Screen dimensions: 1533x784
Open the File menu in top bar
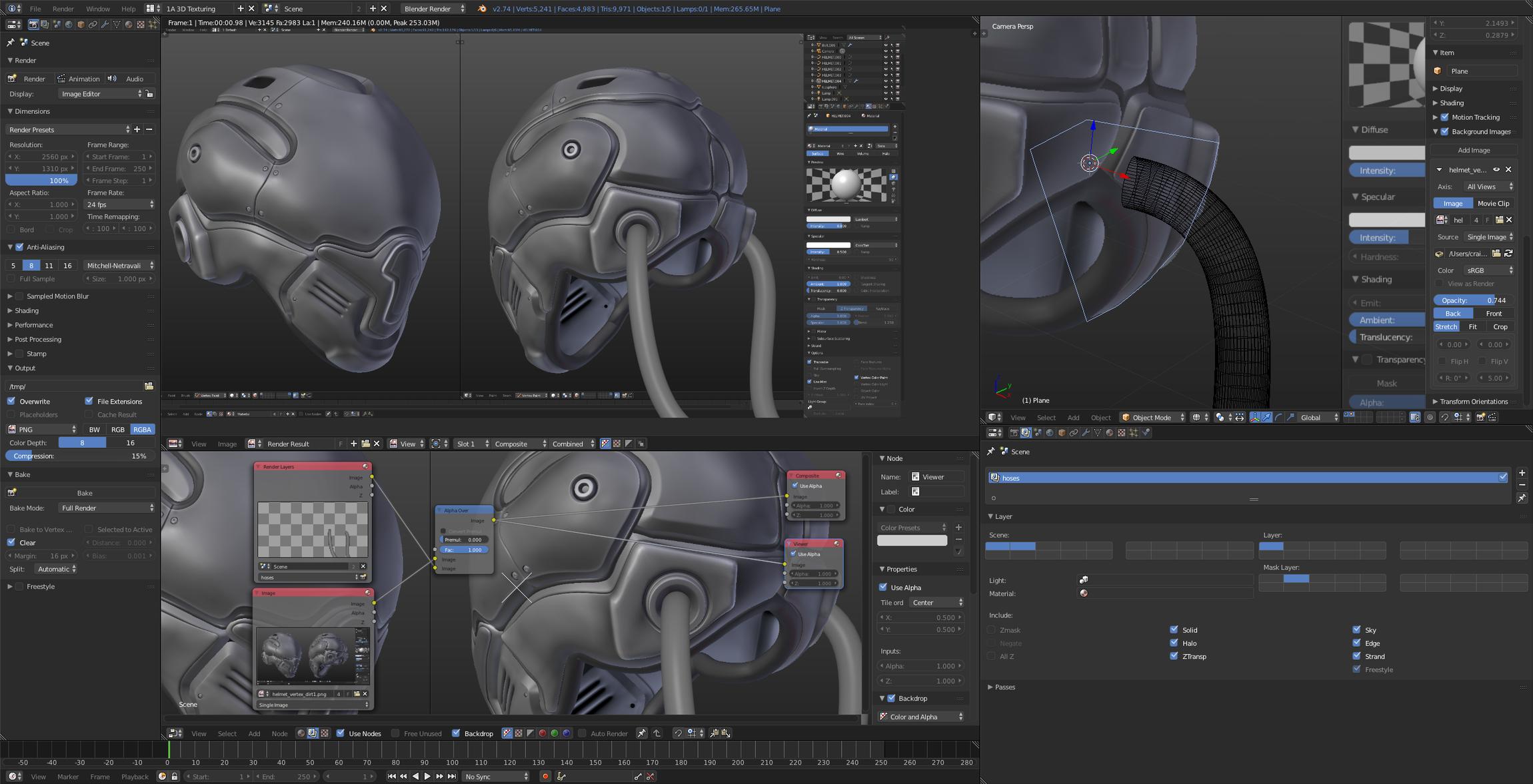click(35, 9)
